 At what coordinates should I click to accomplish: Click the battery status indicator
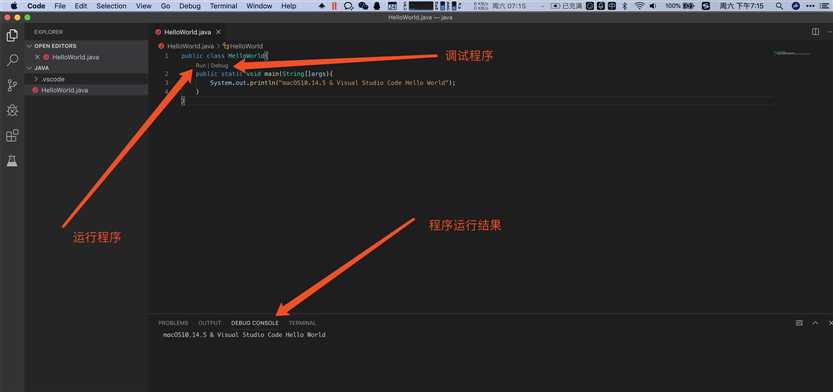(x=680, y=6)
